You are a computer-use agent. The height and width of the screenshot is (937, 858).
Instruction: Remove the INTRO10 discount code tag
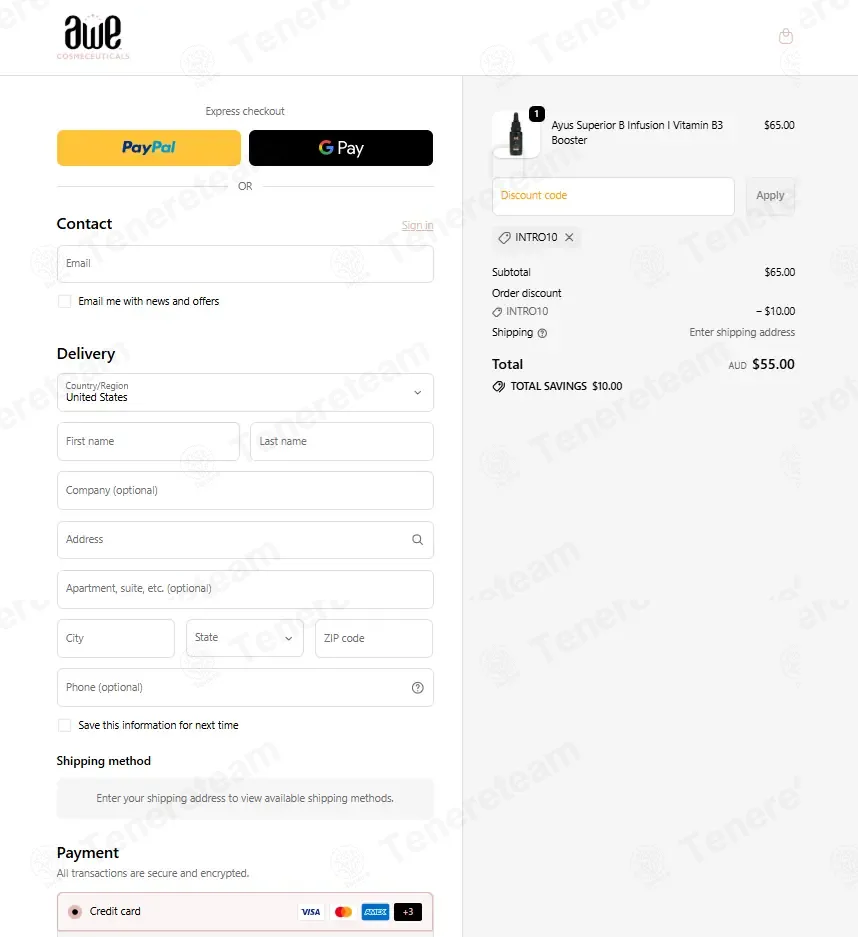point(569,237)
